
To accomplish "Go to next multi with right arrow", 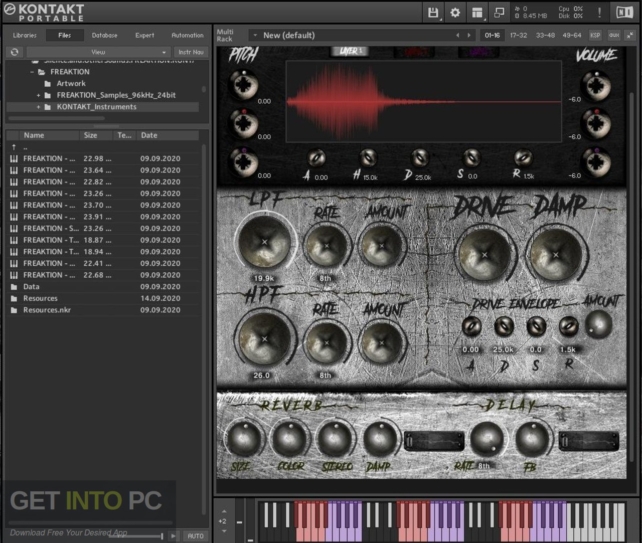I will (469, 36).
